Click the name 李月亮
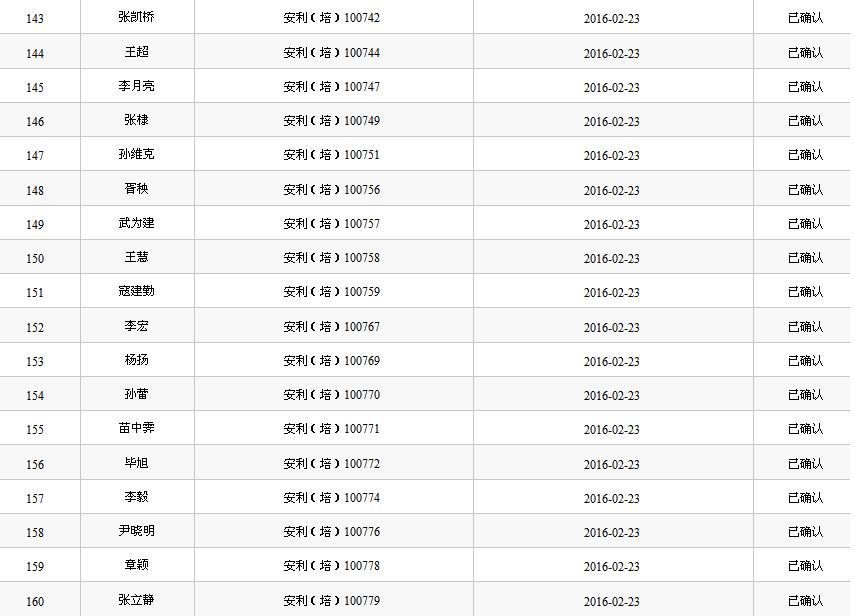The width and height of the screenshot is (854, 616). pos(136,87)
